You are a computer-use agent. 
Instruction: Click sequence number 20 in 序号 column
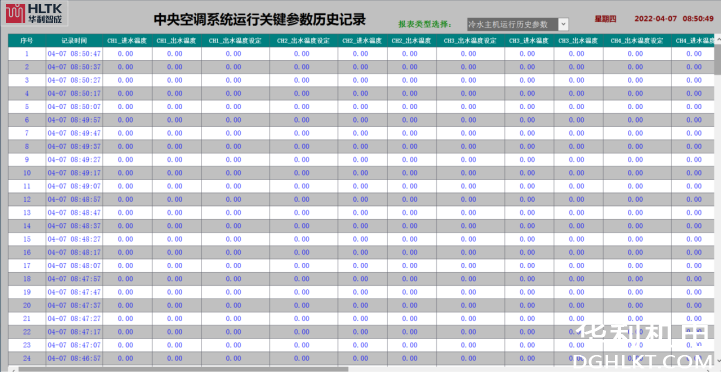pos(27,305)
